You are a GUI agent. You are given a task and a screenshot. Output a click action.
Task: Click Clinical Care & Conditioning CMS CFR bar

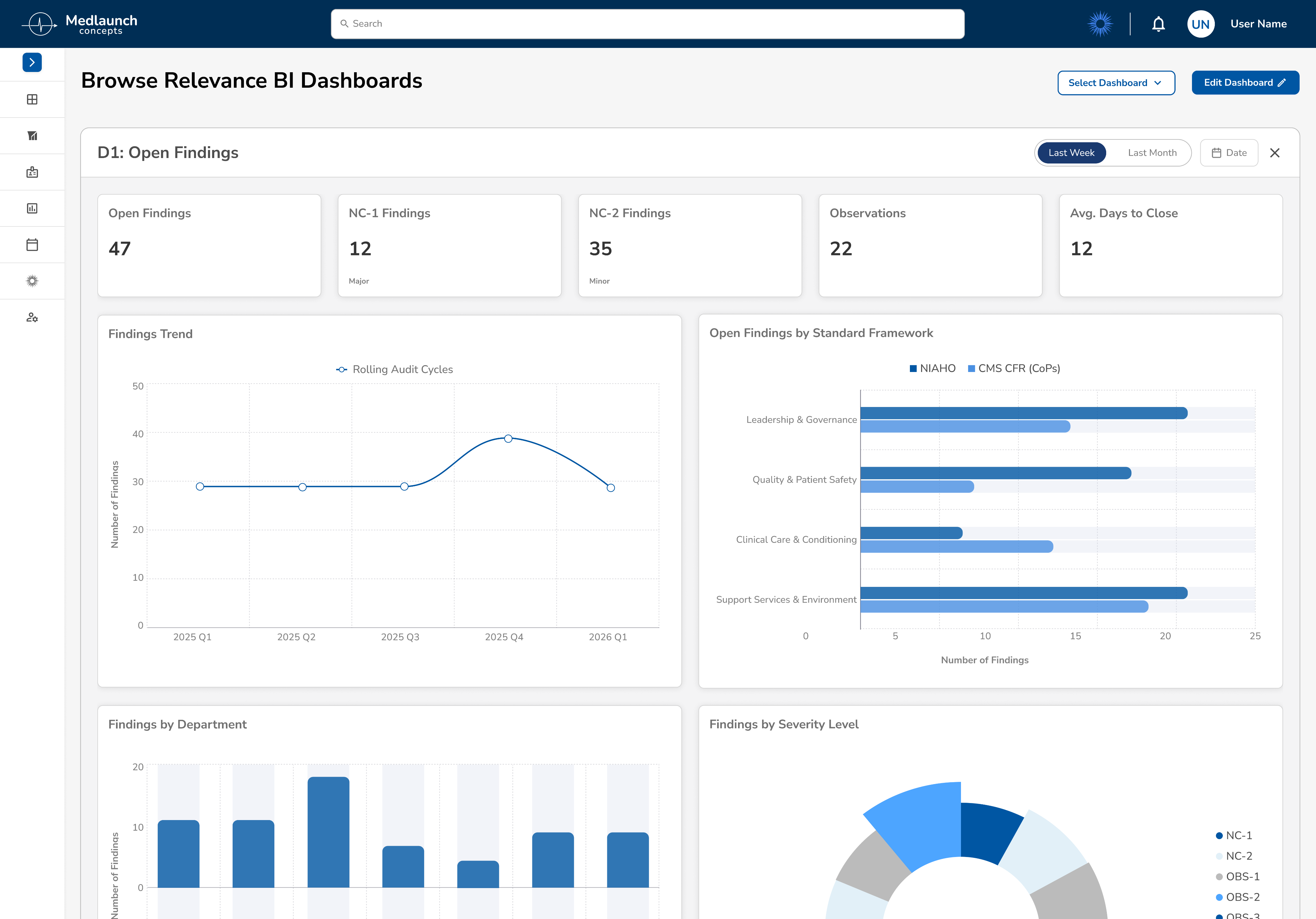[x=956, y=547]
